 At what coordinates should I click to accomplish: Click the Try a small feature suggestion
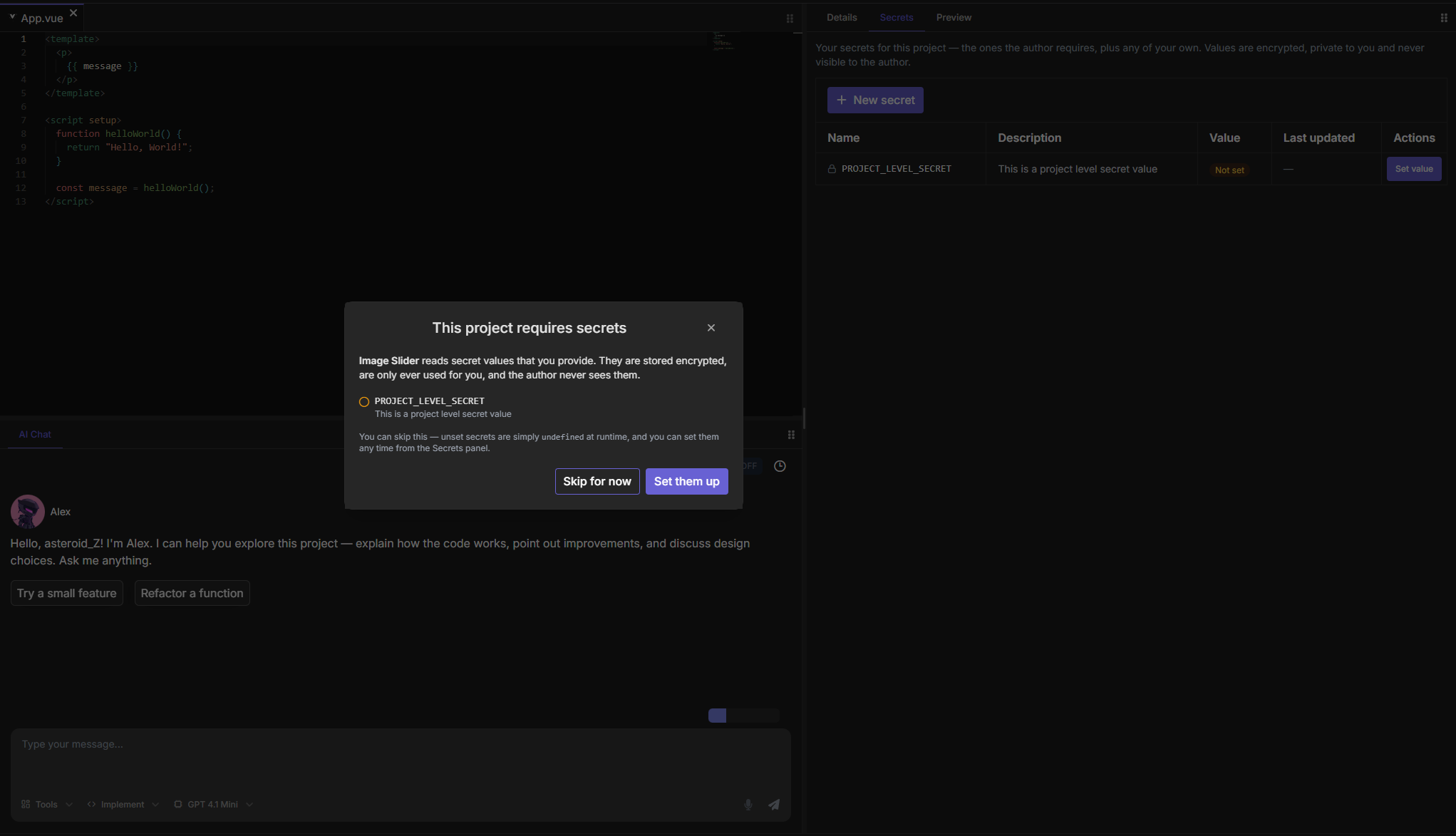[67, 593]
